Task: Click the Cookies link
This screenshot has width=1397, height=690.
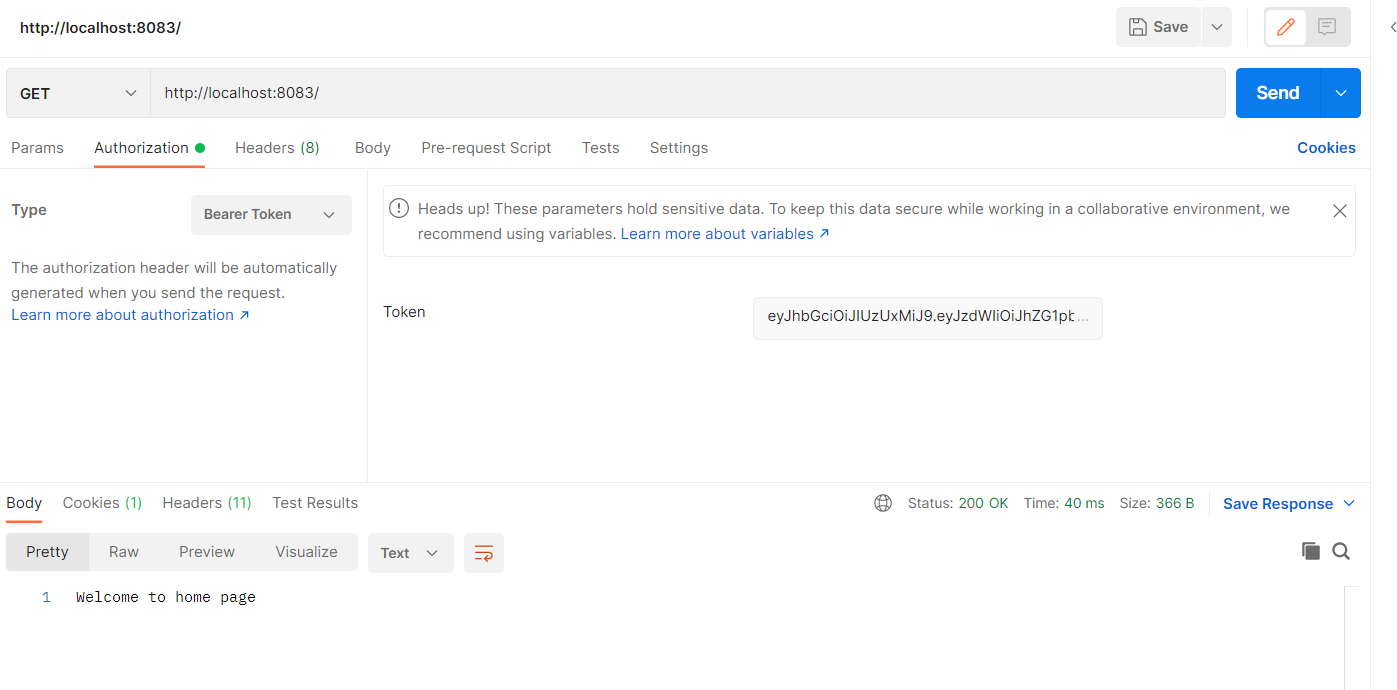Action: [x=1326, y=148]
